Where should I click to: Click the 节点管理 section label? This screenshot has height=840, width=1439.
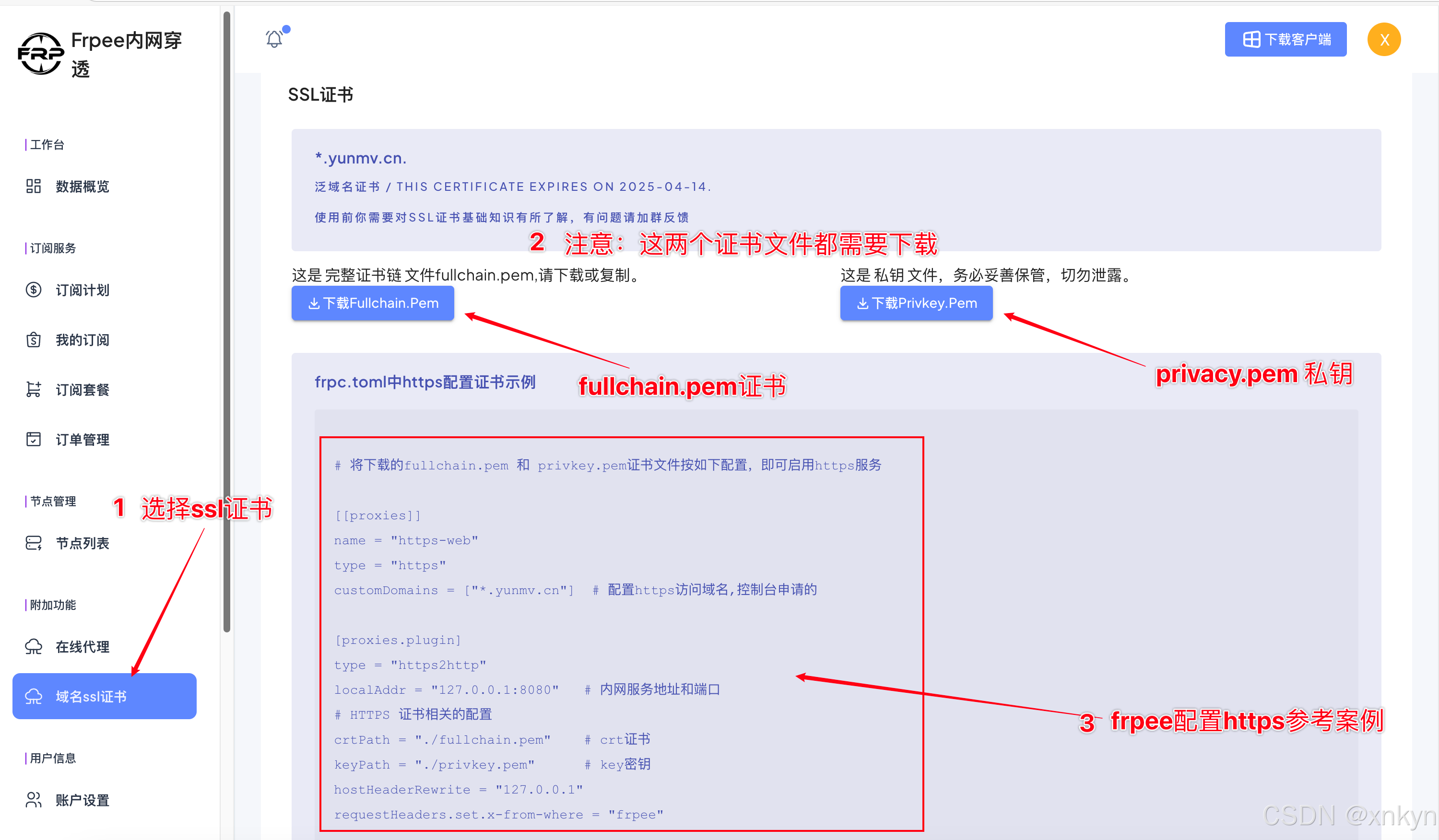53,502
